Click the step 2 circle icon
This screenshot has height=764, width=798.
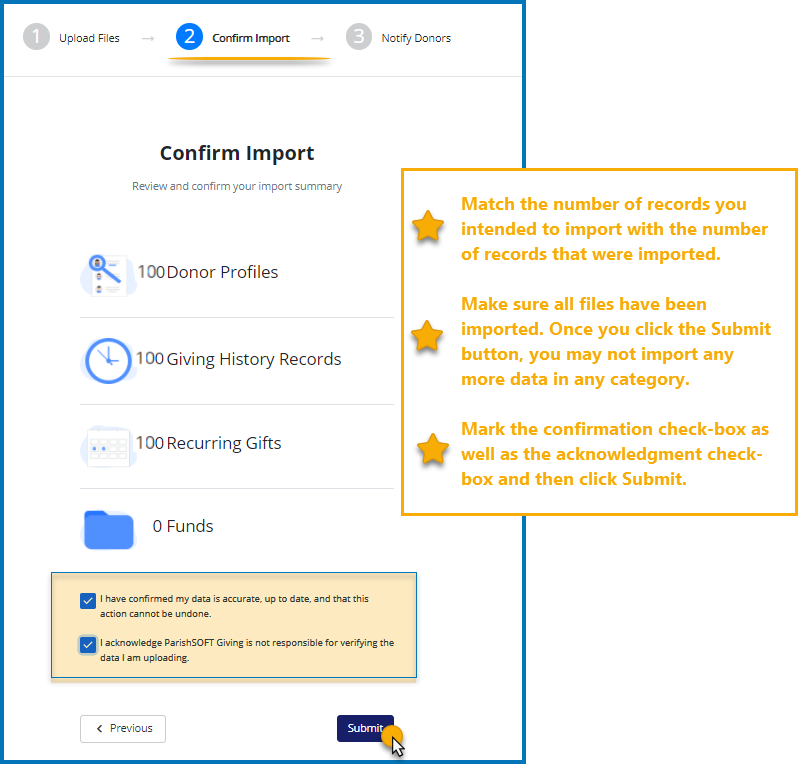(x=189, y=37)
